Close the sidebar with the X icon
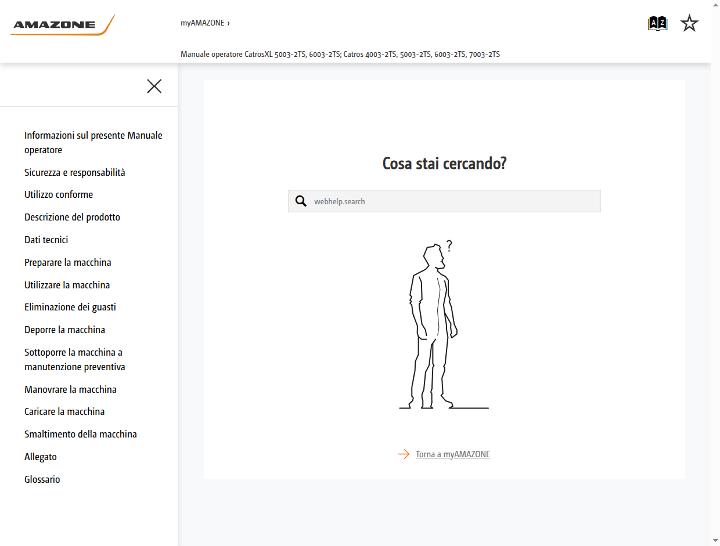This screenshot has width=720, height=546. [154, 86]
